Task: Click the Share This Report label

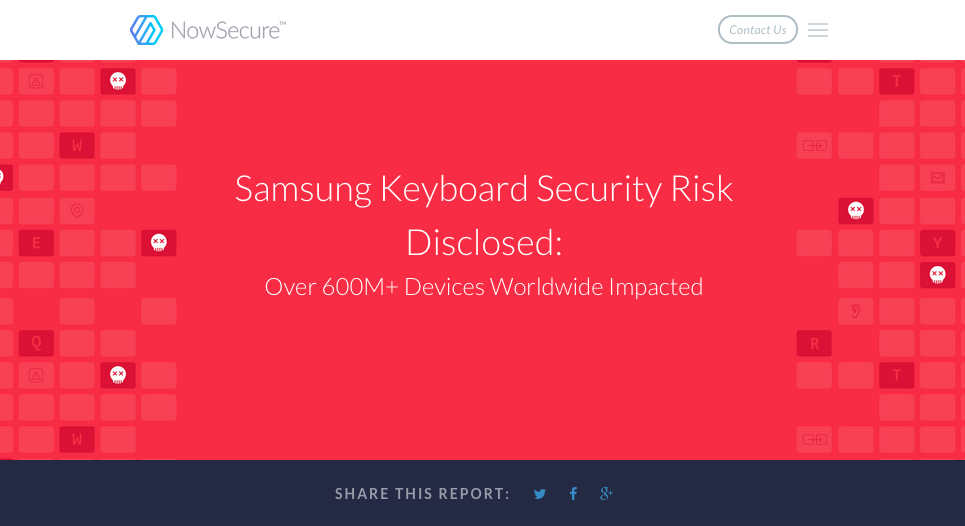Action: point(422,493)
